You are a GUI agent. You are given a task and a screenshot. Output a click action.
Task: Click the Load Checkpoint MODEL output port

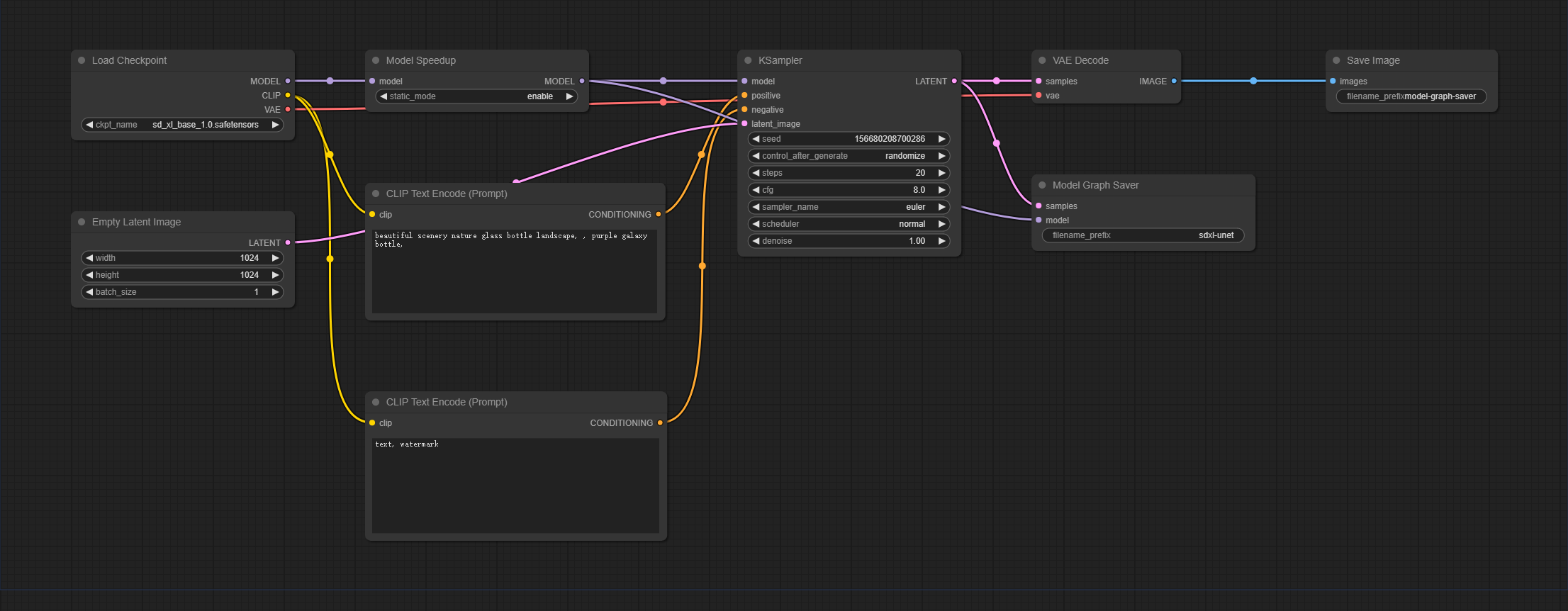pos(288,81)
